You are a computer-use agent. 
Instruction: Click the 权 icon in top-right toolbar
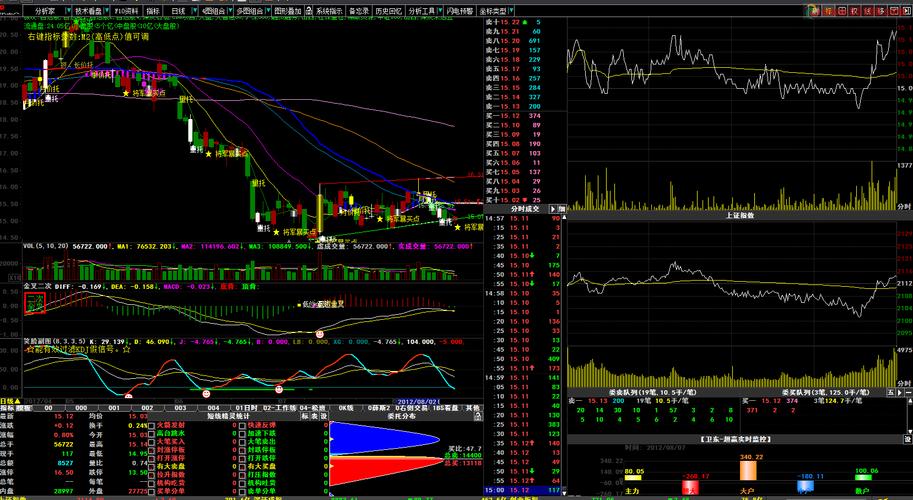tap(855, 11)
